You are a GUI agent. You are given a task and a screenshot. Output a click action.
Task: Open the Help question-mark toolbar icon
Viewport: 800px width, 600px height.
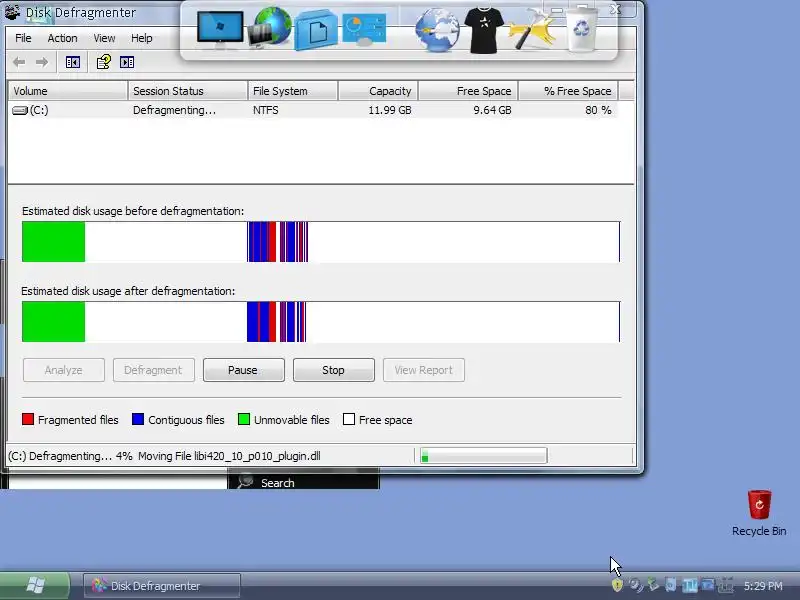104,62
